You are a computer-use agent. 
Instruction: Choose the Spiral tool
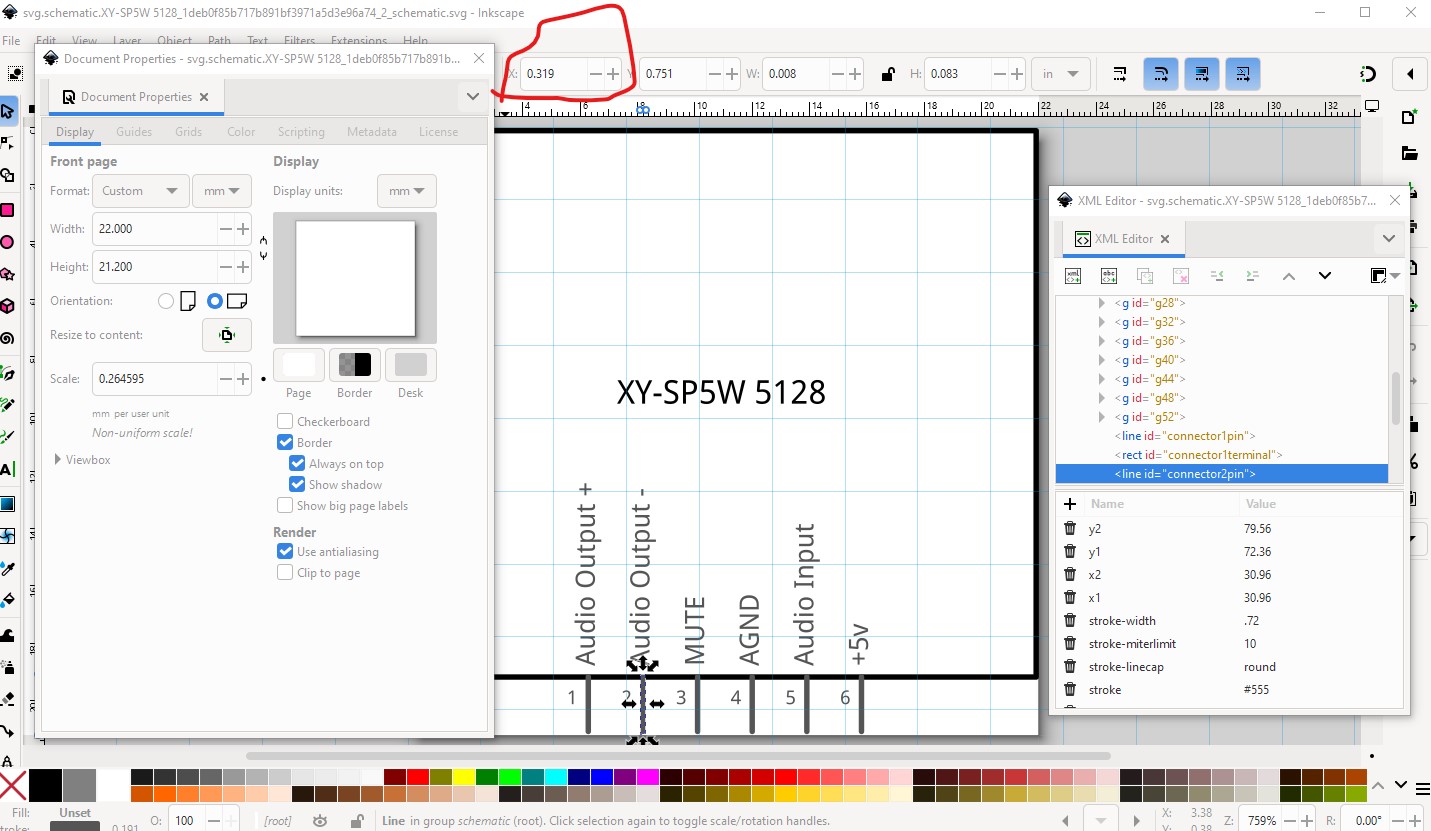click(x=8, y=338)
